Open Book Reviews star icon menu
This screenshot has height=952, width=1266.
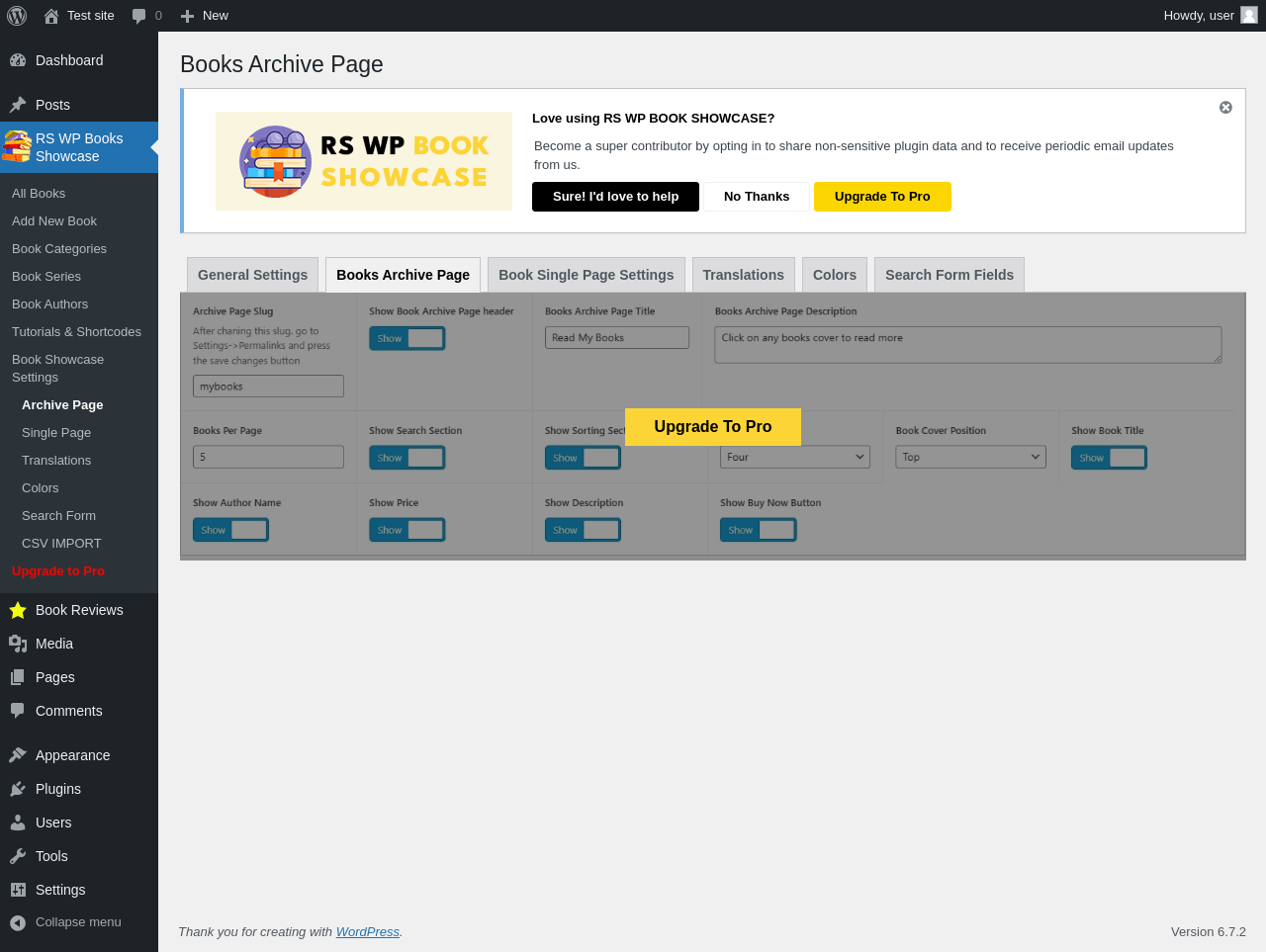click(x=18, y=610)
